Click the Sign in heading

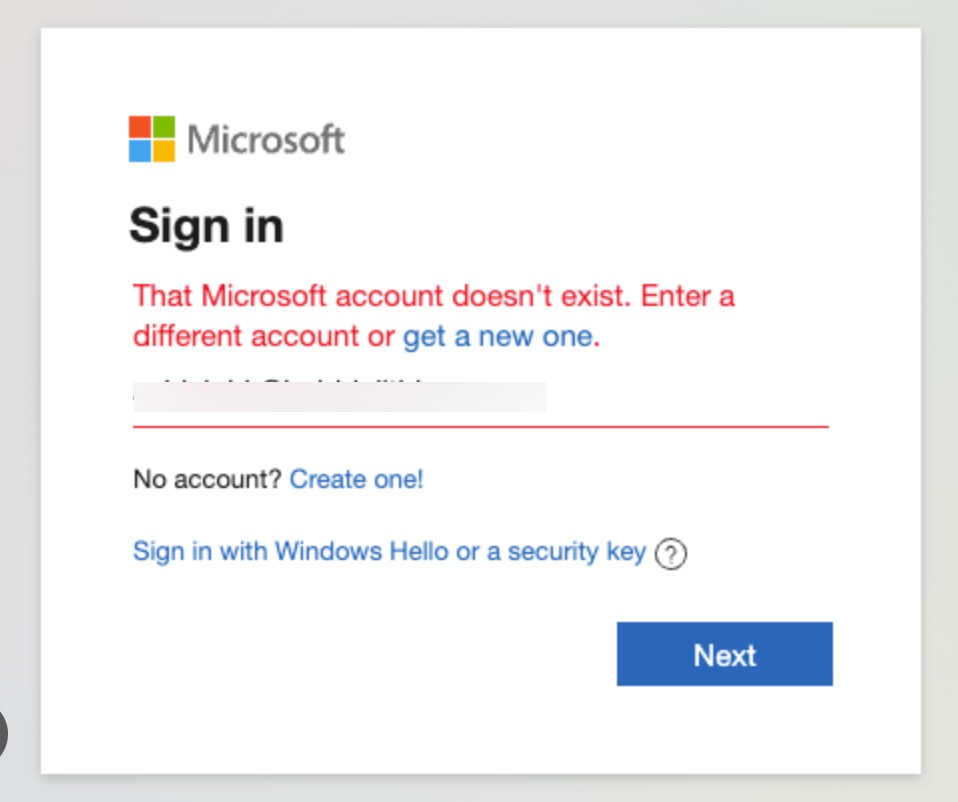coord(206,224)
